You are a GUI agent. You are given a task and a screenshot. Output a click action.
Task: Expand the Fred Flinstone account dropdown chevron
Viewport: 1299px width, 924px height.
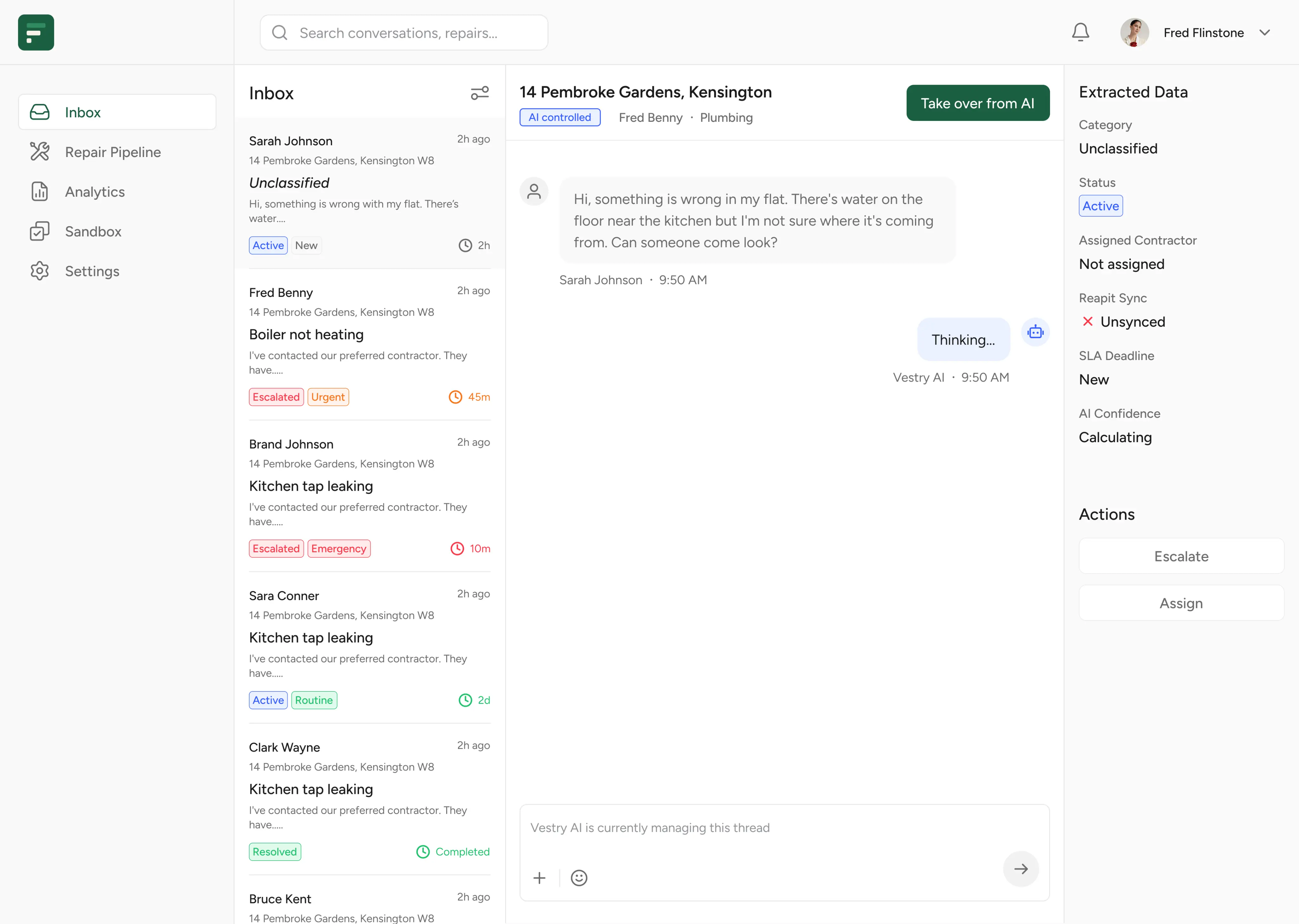(1264, 32)
